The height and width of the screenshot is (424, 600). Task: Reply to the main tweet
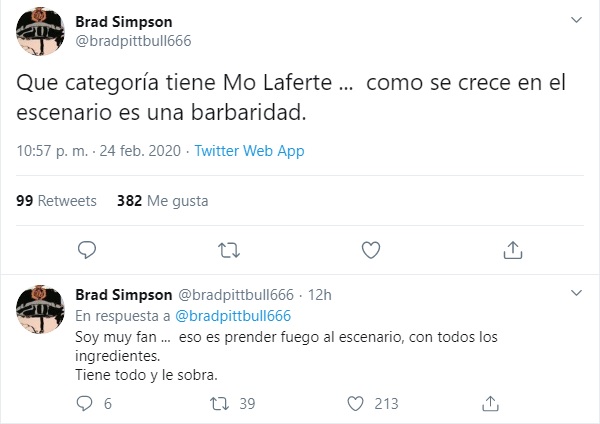click(87, 249)
